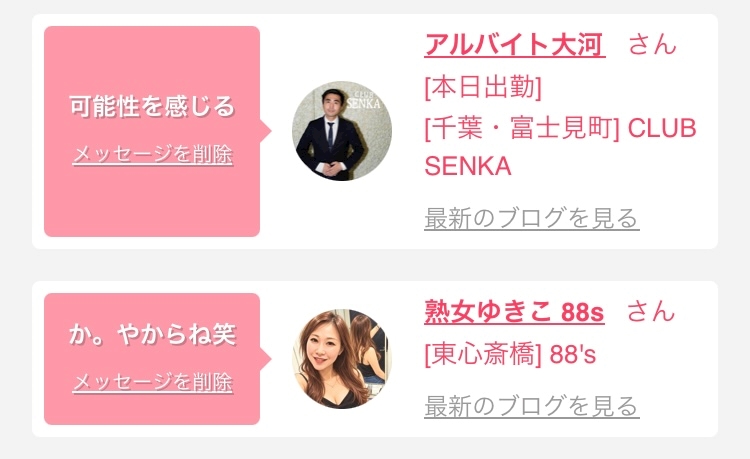Click アルバイト大河's round profile photo
This screenshot has height=459, width=750.
click(x=342, y=131)
